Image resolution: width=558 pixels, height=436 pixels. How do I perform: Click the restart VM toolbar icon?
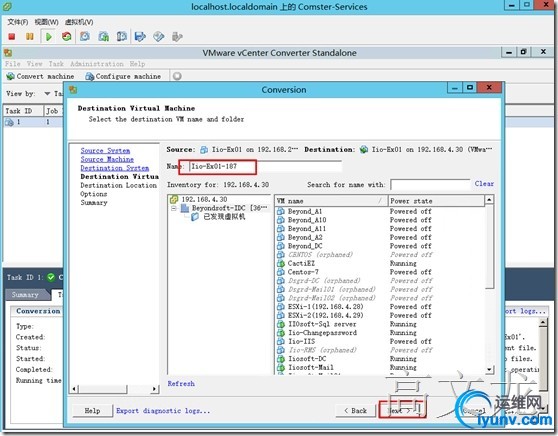point(67,37)
